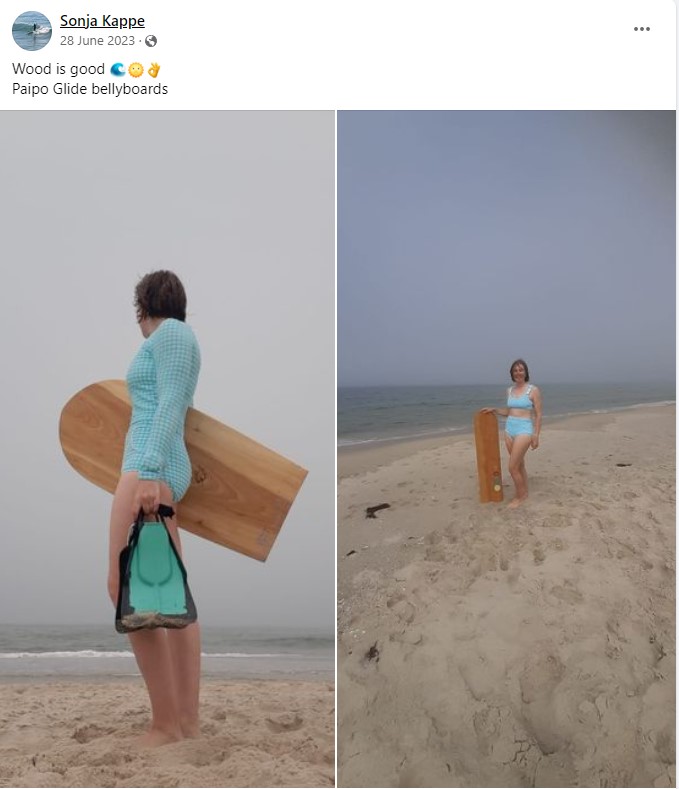Click the sandy footprints in right photo foreground
The width and height of the screenshot is (679, 789).
pyautogui.click(x=506, y=654)
